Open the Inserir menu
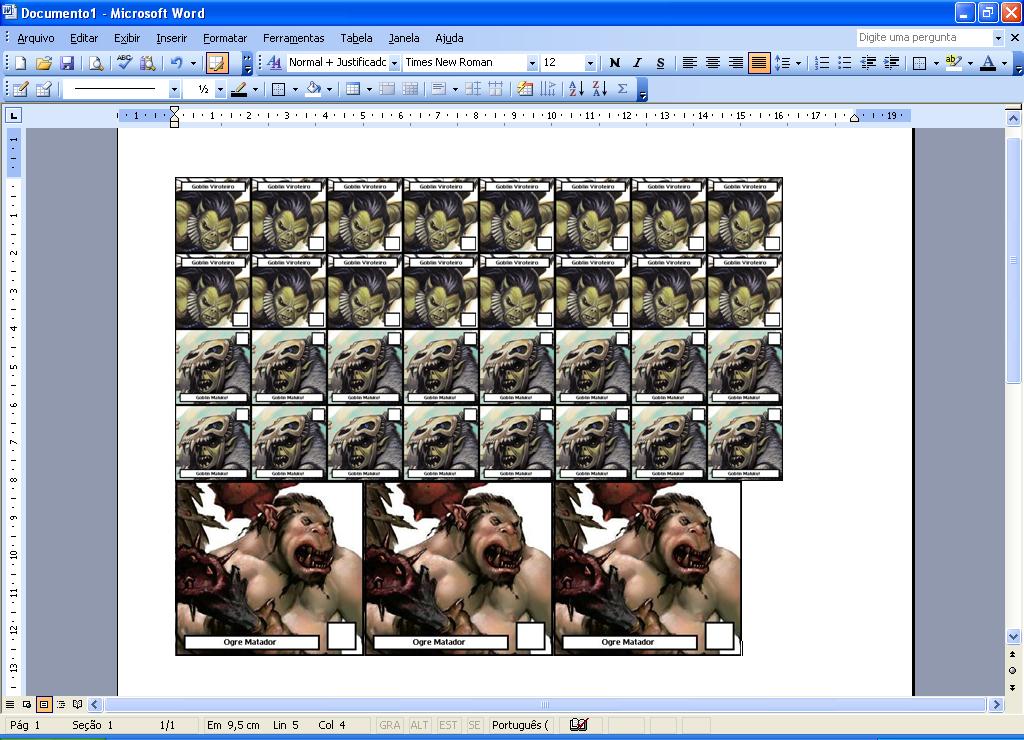 [x=172, y=38]
